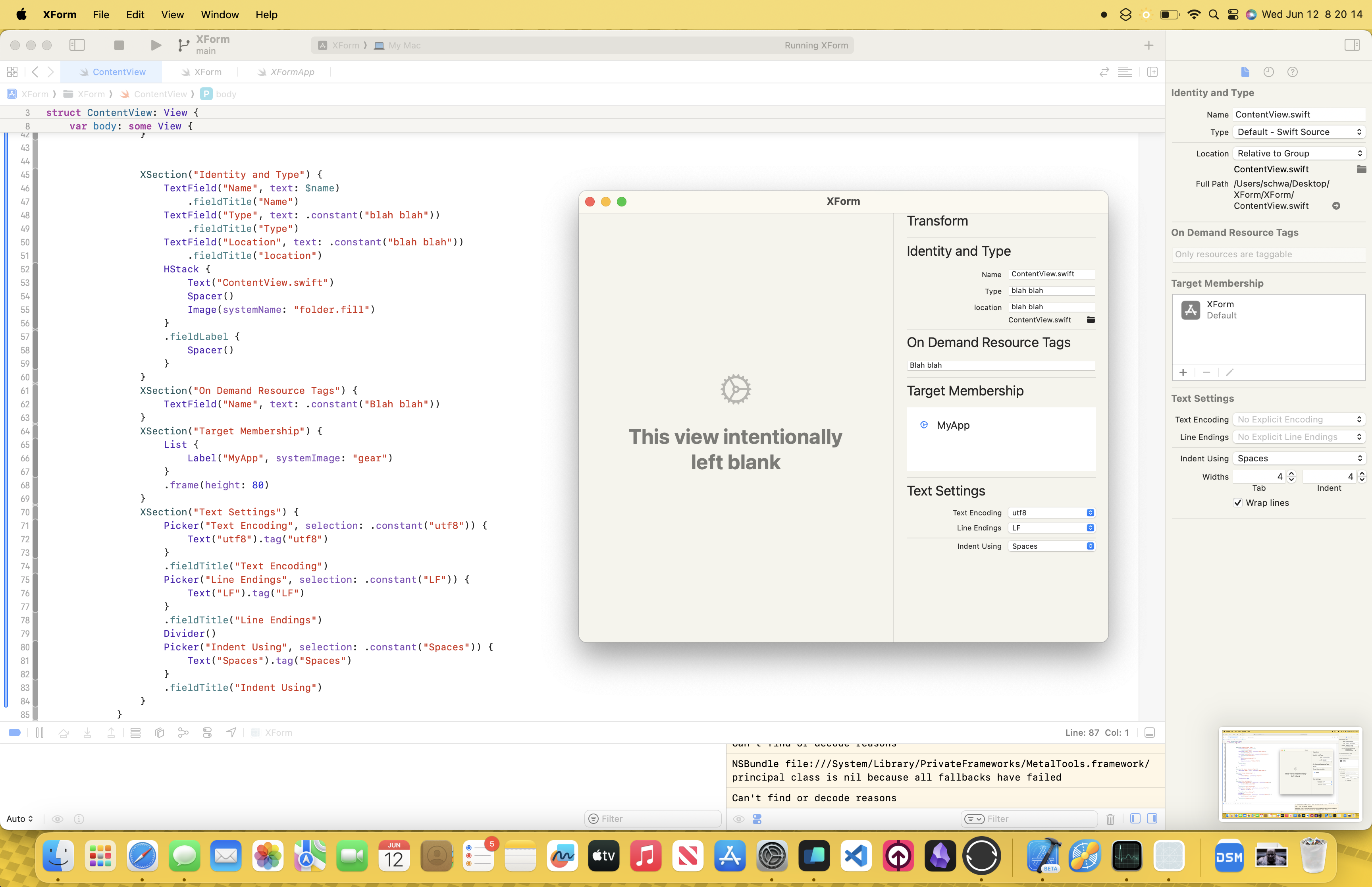Reveal full path in Finder arrow

click(x=1336, y=206)
